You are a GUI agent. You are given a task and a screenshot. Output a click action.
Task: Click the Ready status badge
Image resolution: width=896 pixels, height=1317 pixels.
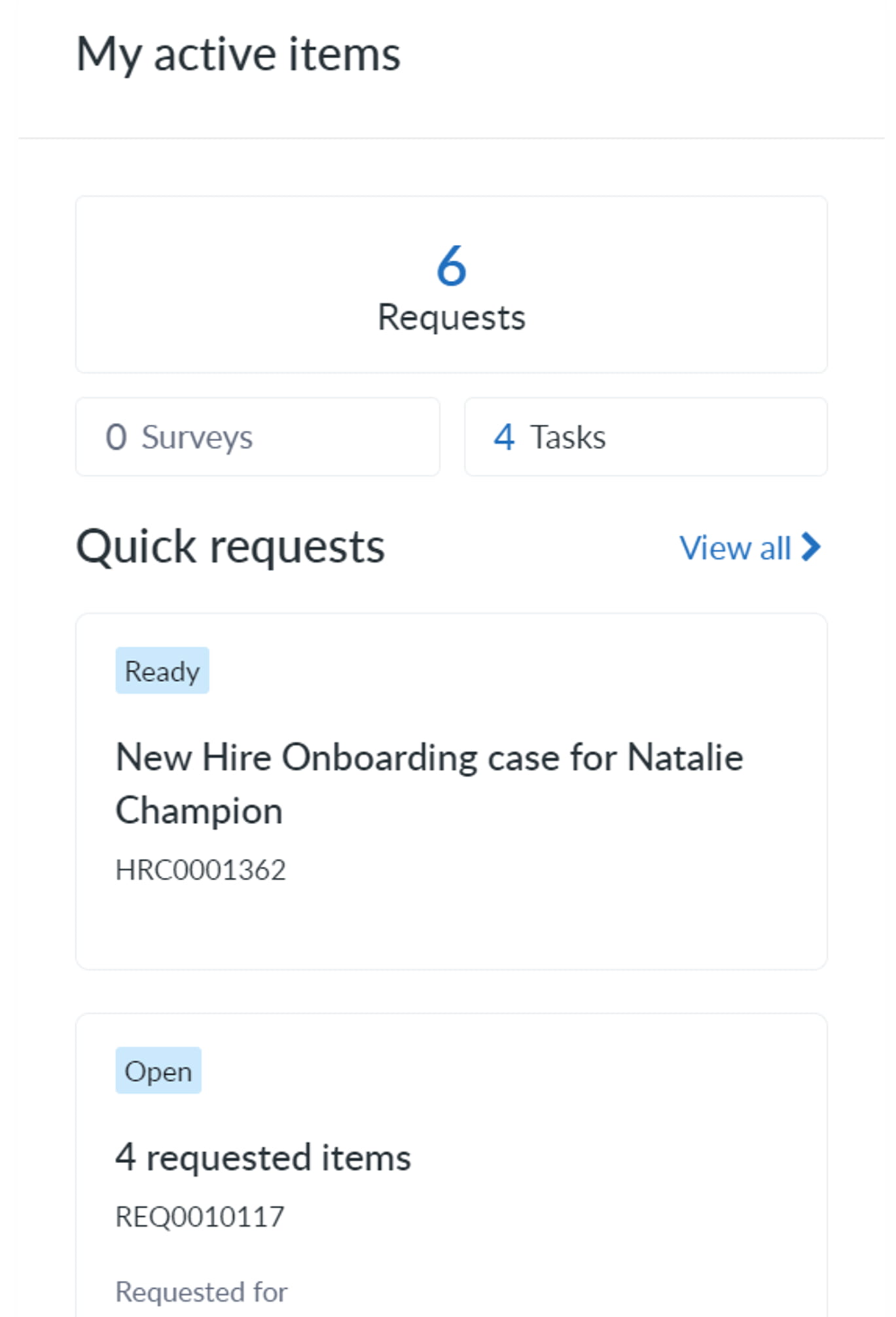tap(162, 671)
